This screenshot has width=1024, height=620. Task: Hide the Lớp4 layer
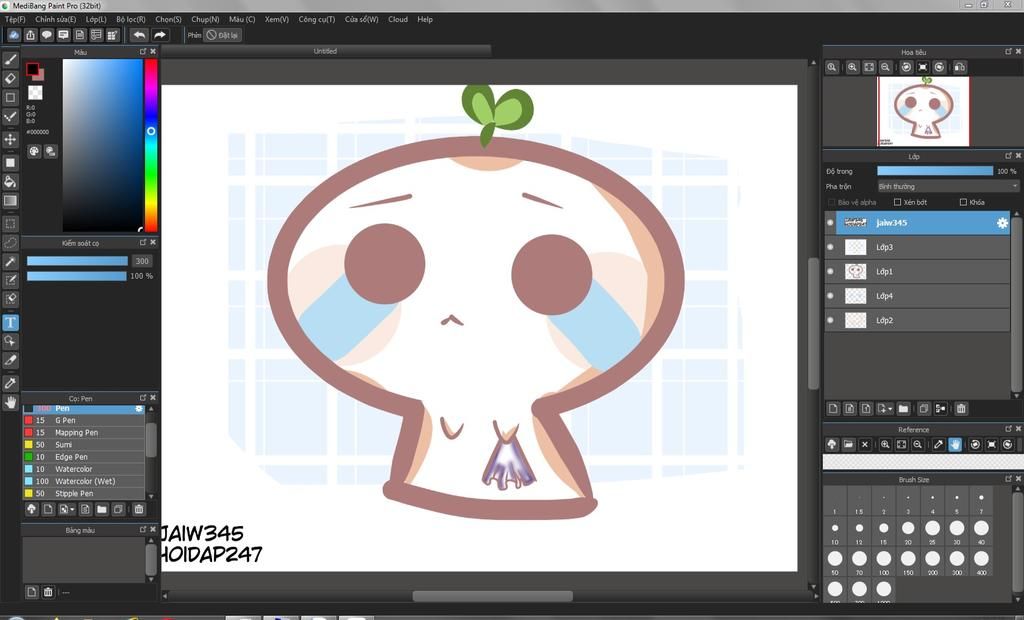pyautogui.click(x=831, y=296)
